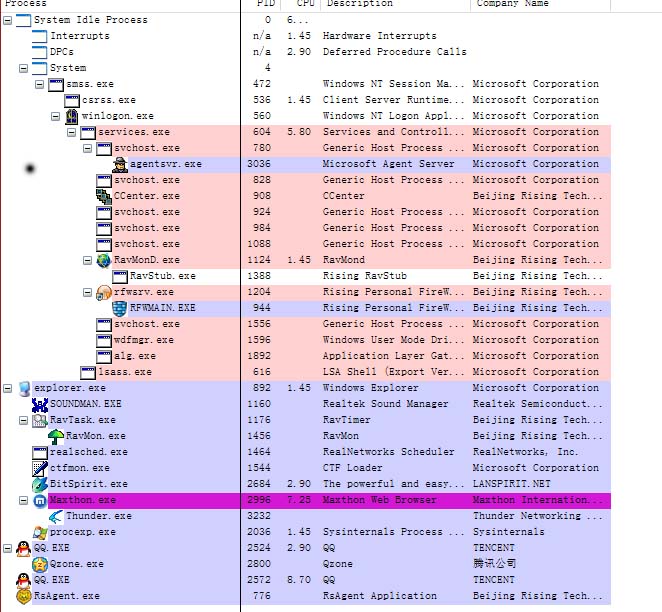Collapse the winlogon.exe subtree
This screenshot has width=662, height=612.
coord(56,116)
